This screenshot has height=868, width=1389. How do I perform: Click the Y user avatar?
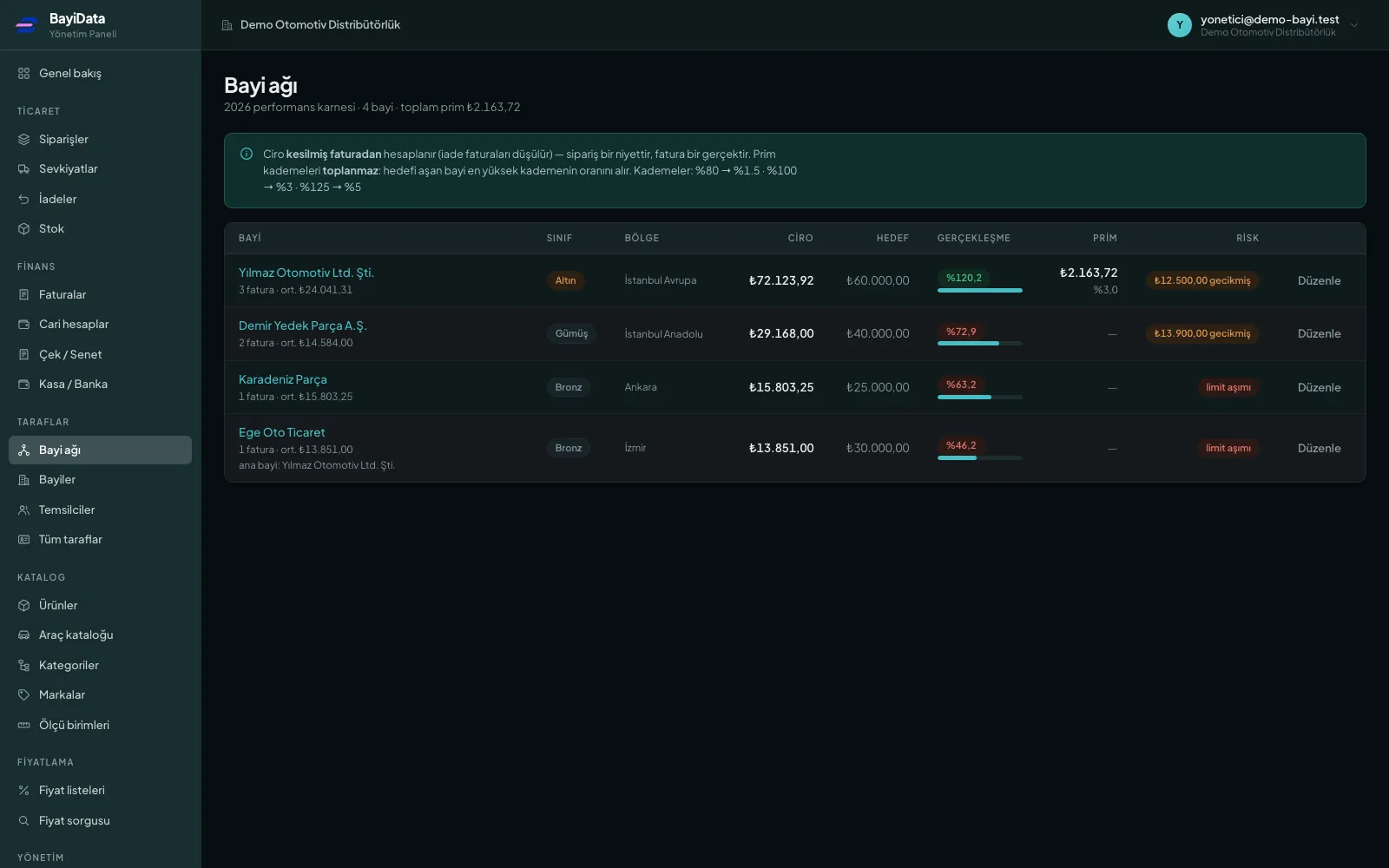click(x=1179, y=25)
